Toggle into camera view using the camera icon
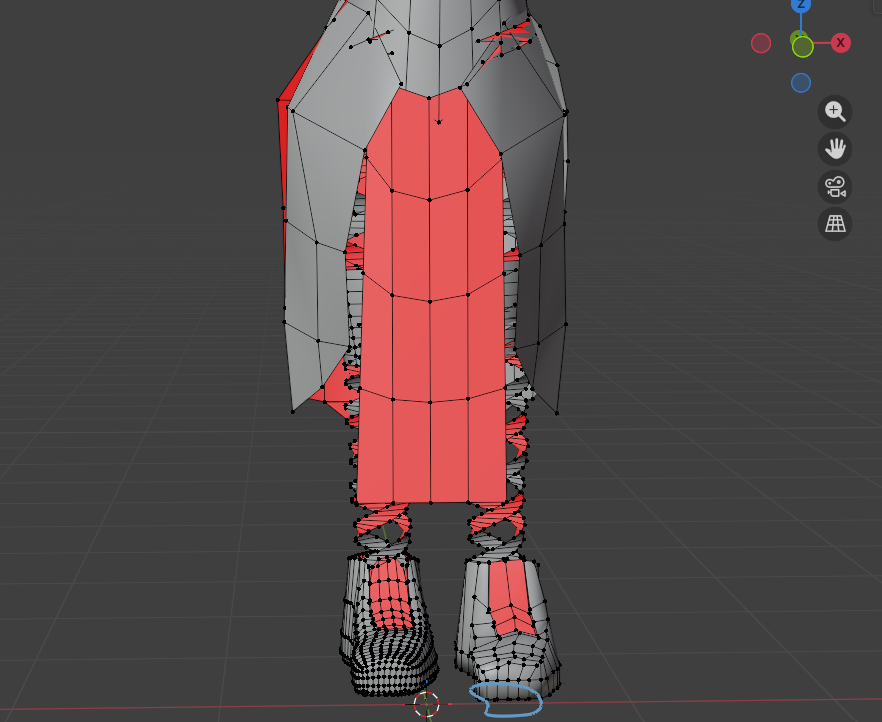 tap(834, 188)
